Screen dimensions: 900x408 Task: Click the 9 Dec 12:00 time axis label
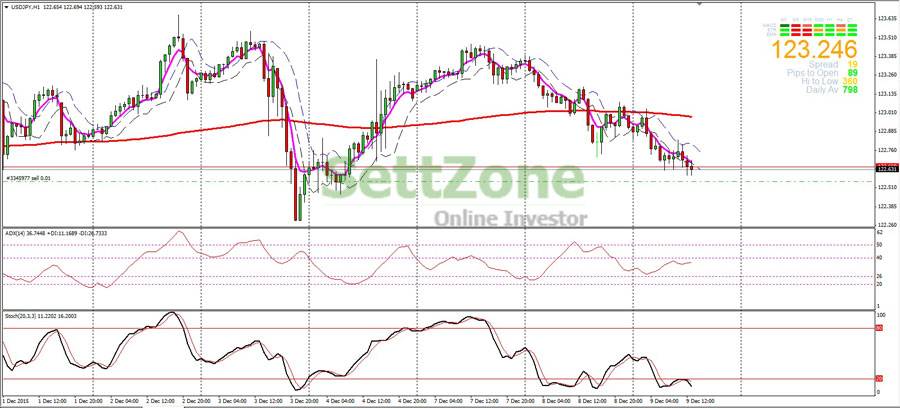tap(701, 401)
